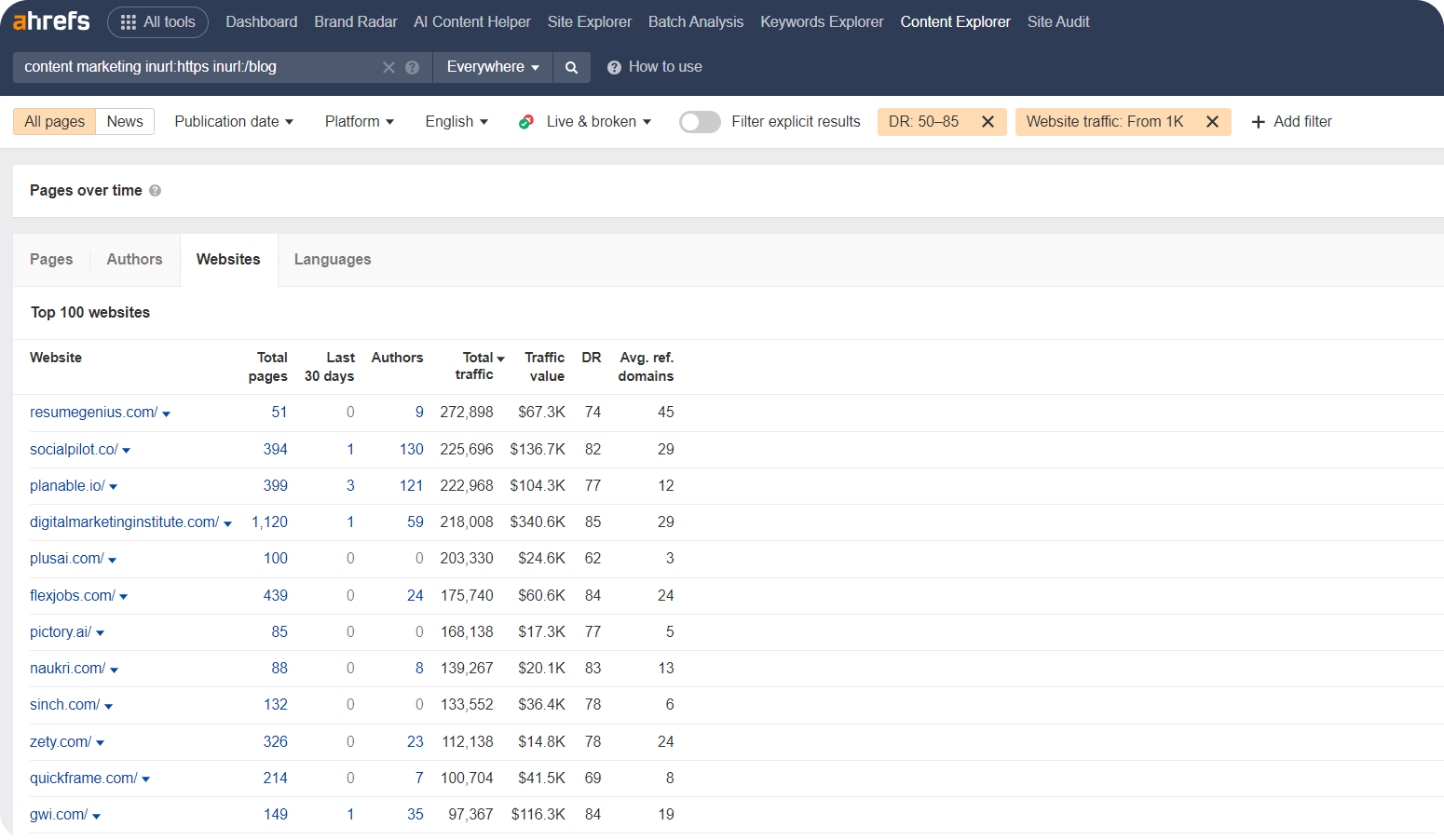Switch to the Authors tab
This screenshot has height=840, width=1444.
(134, 260)
